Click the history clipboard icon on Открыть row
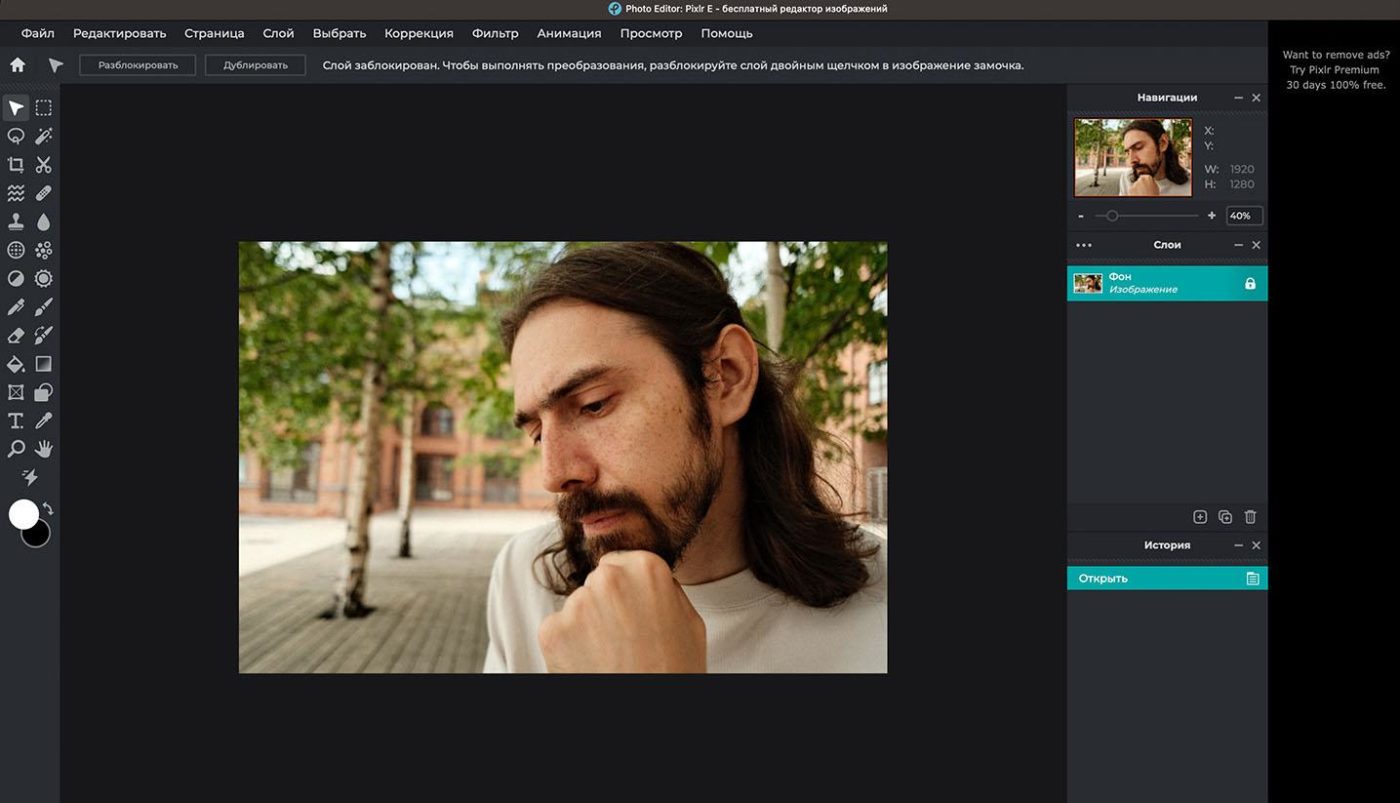Screen dimensions: 1400x803 1252,578
